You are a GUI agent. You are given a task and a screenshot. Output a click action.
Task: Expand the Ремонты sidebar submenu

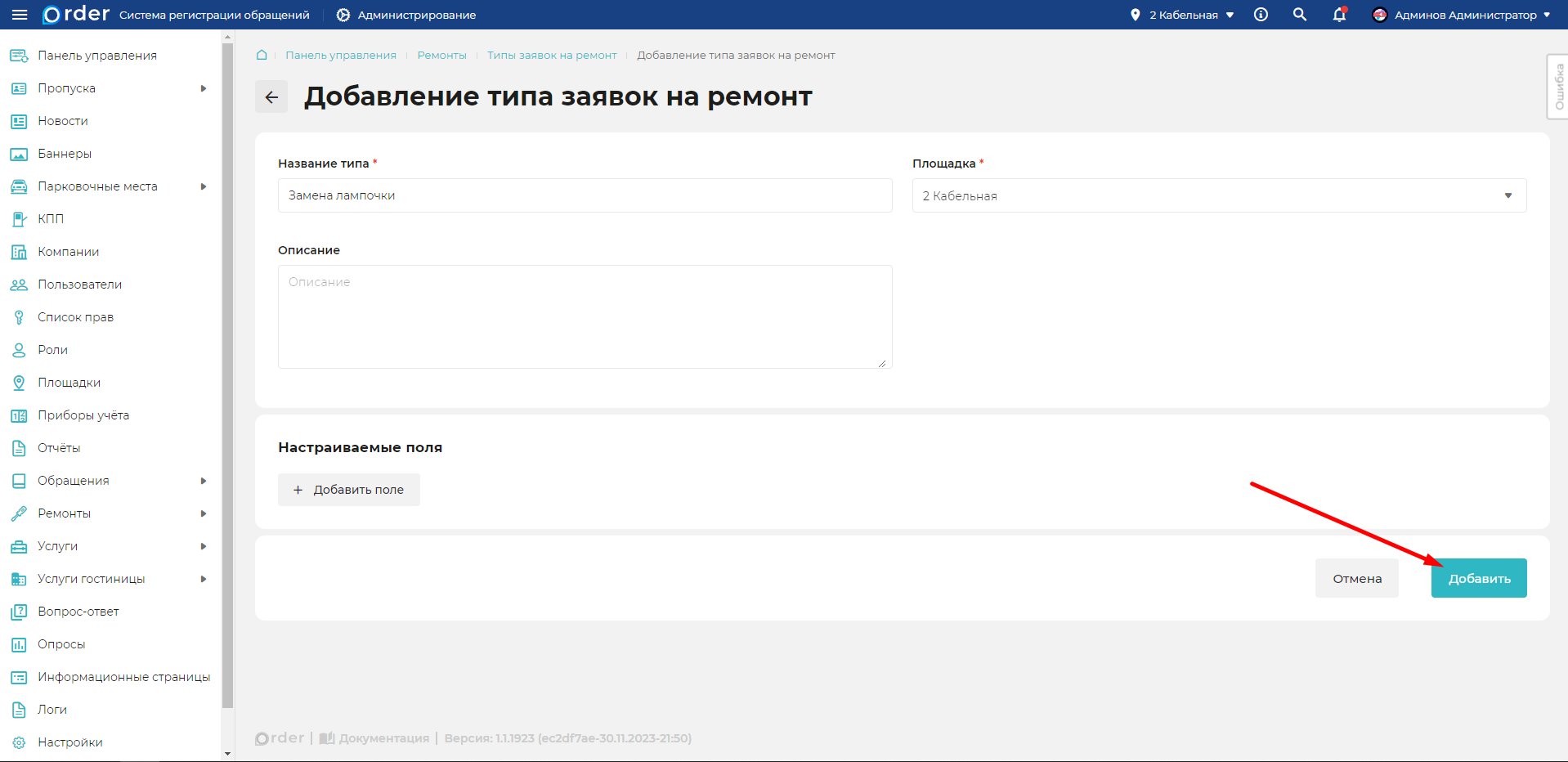pos(203,513)
